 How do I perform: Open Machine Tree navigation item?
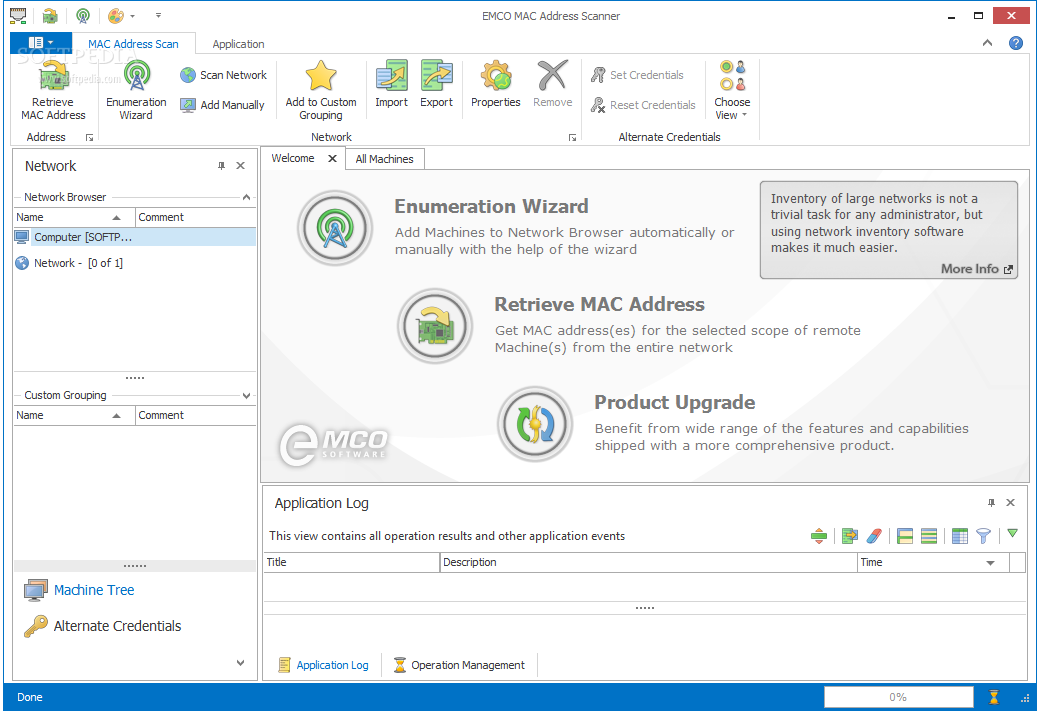pos(79,590)
